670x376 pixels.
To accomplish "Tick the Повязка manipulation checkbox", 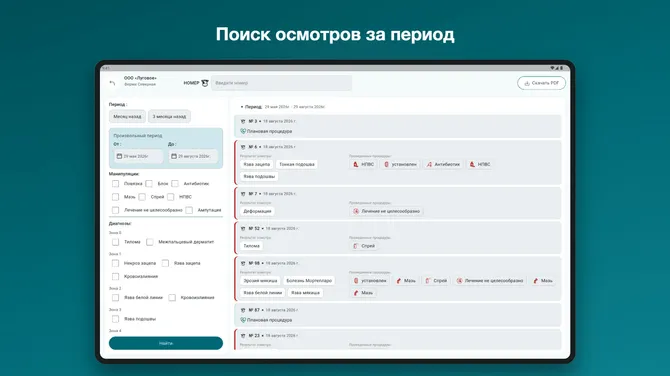I will (x=115, y=184).
